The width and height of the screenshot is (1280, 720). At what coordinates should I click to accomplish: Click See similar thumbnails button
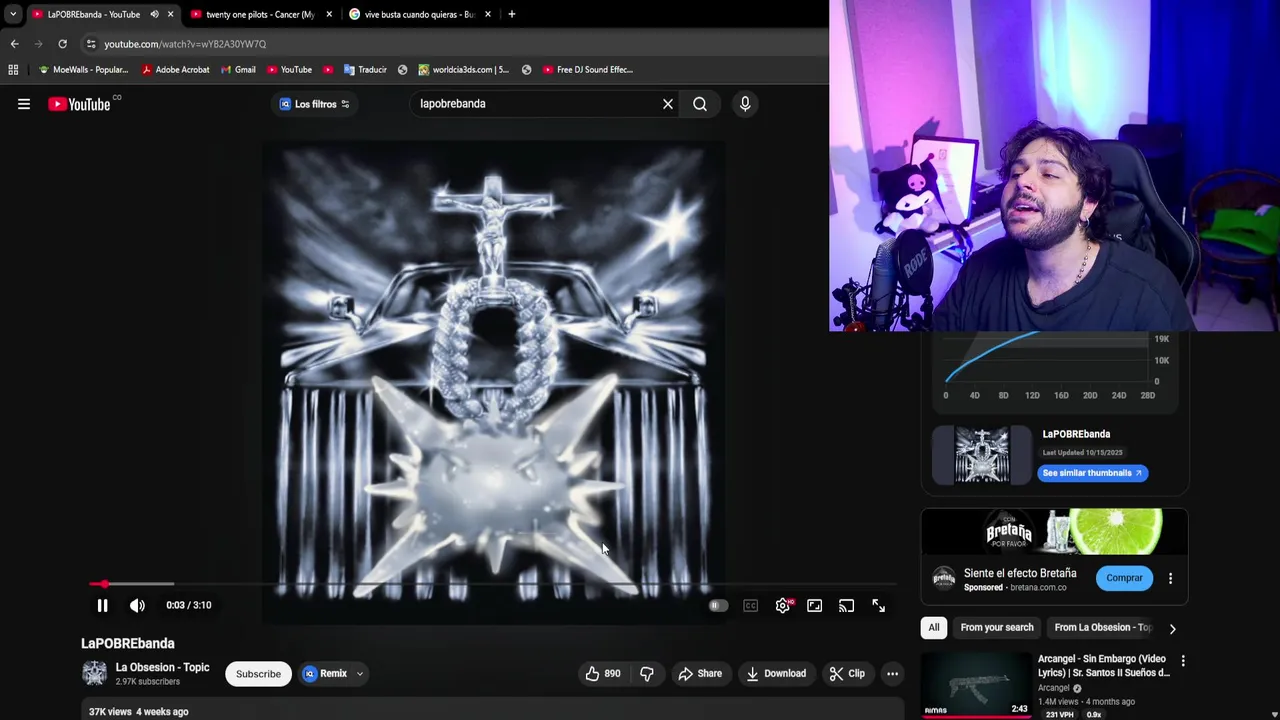coord(1093,473)
